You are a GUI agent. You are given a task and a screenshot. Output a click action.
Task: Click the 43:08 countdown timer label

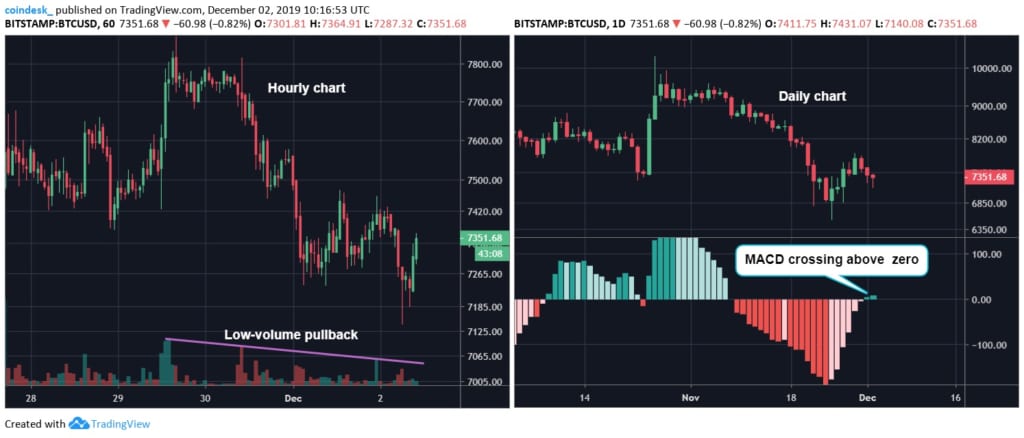click(484, 253)
